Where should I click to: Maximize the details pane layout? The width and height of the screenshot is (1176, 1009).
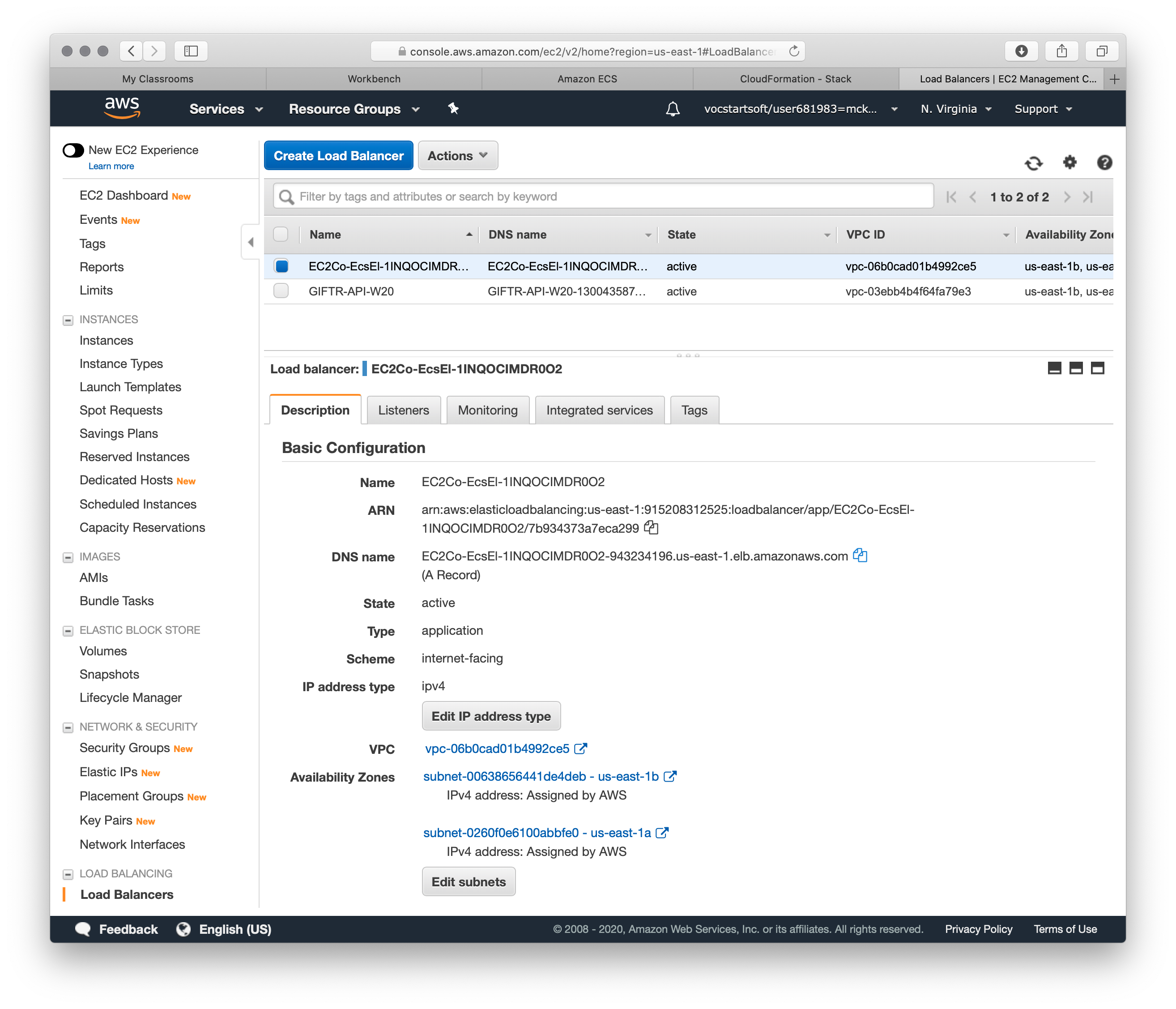point(1097,368)
